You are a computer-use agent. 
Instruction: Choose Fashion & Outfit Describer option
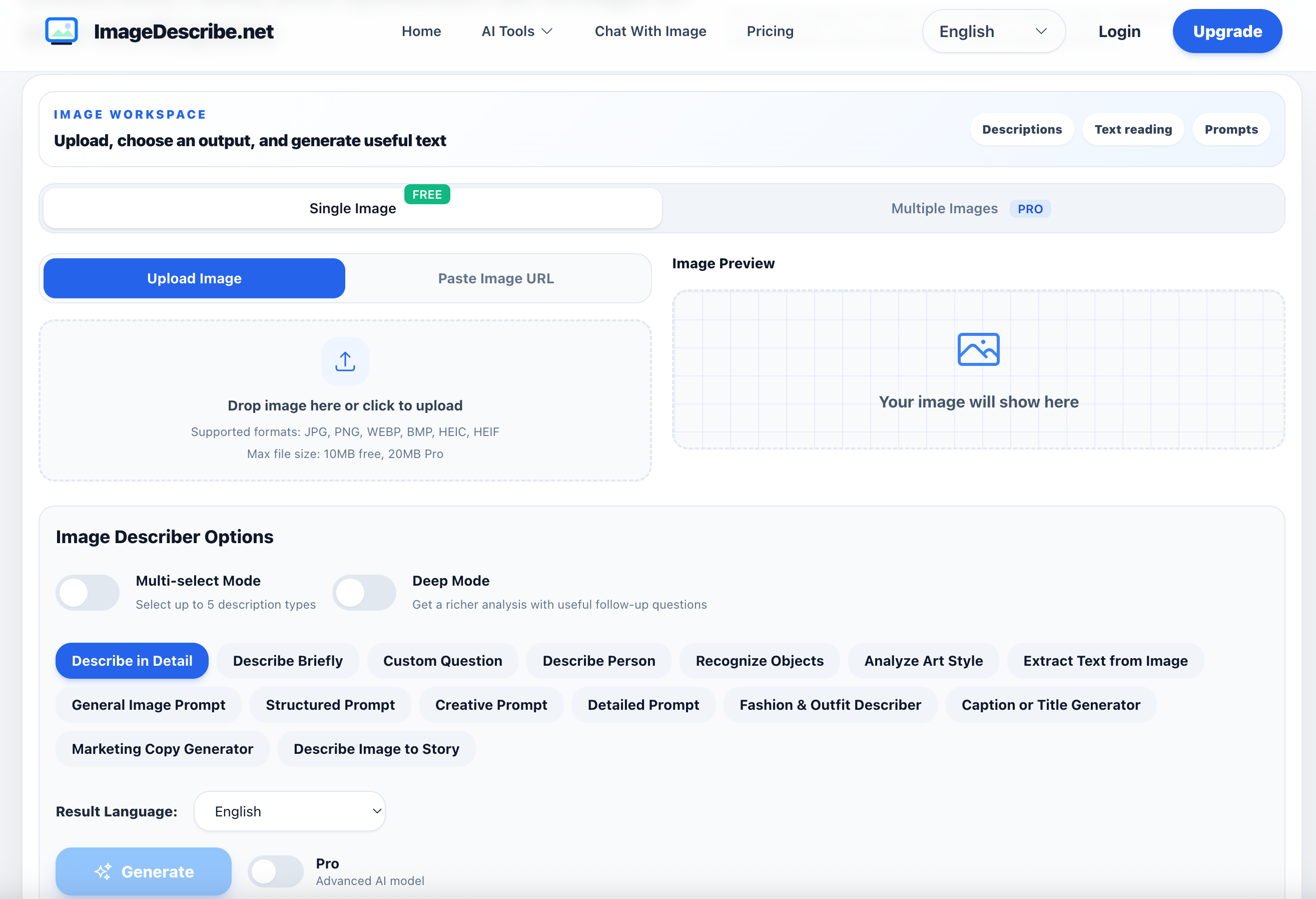pyautogui.click(x=830, y=705)
